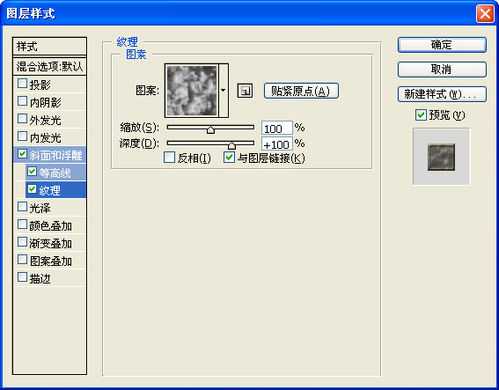Click the 缩放 value field showing 100
499x390 pixels.
(x=277, y=128)
